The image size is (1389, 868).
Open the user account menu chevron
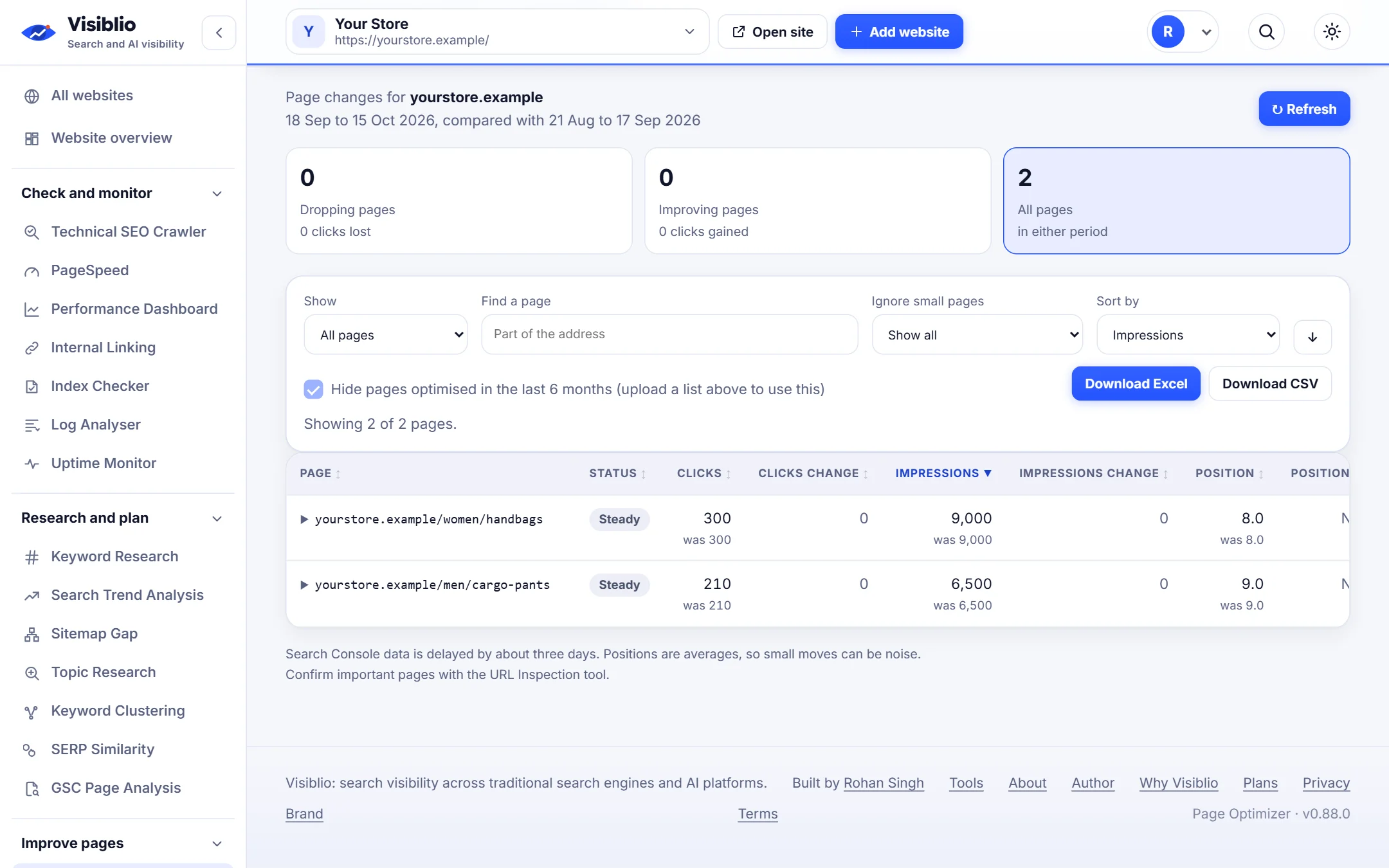(1206, 32)
